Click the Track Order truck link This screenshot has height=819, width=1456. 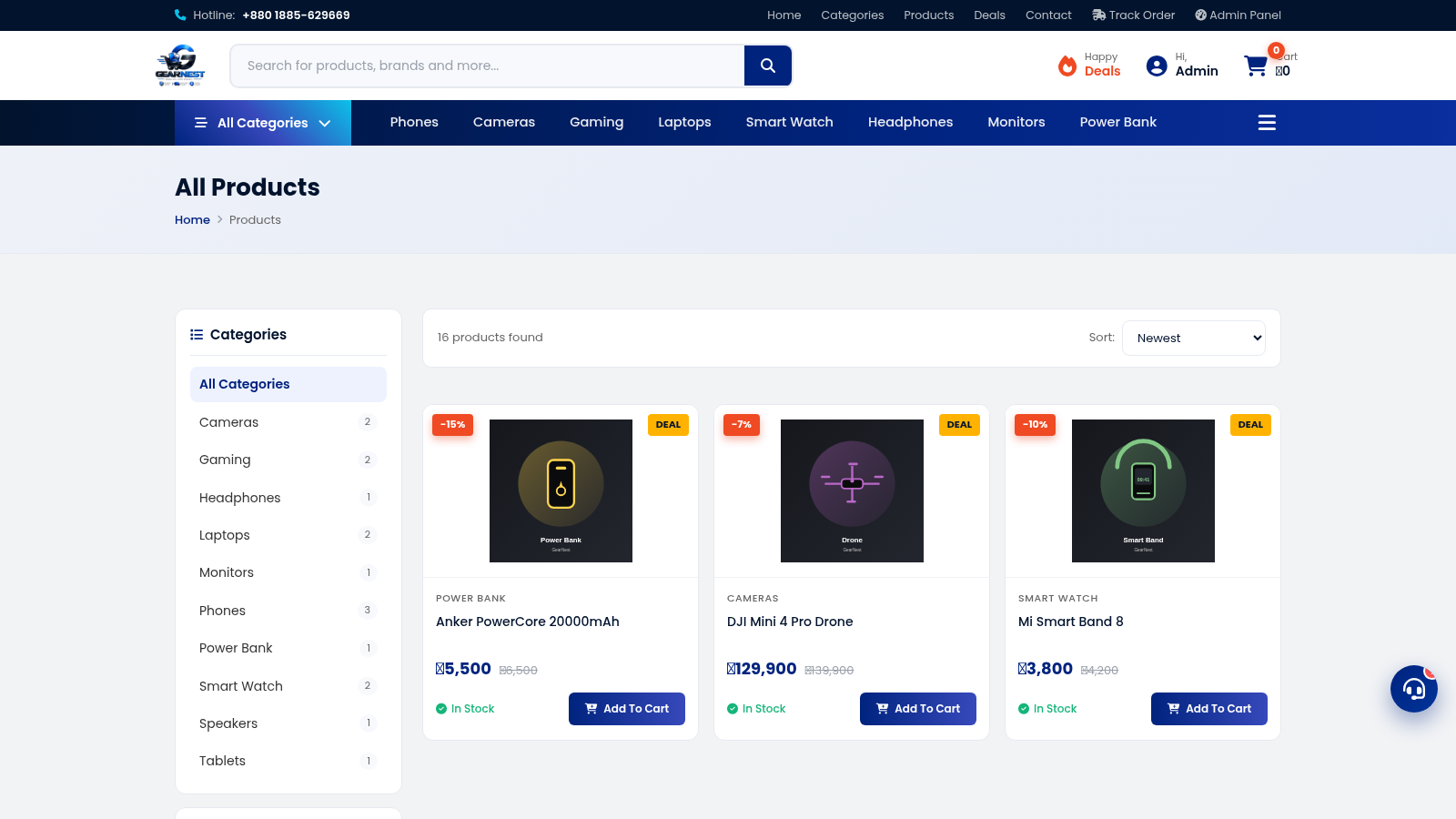click(x=1134, y=15)
